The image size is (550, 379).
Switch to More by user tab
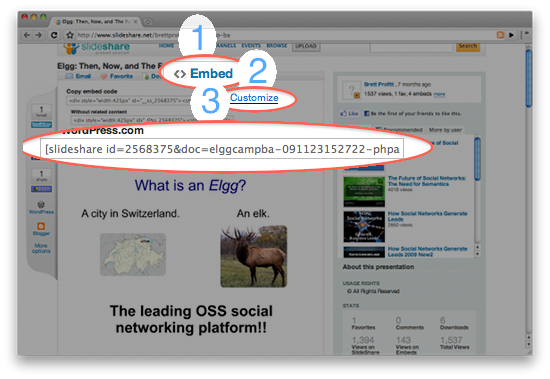pos(445,130)
